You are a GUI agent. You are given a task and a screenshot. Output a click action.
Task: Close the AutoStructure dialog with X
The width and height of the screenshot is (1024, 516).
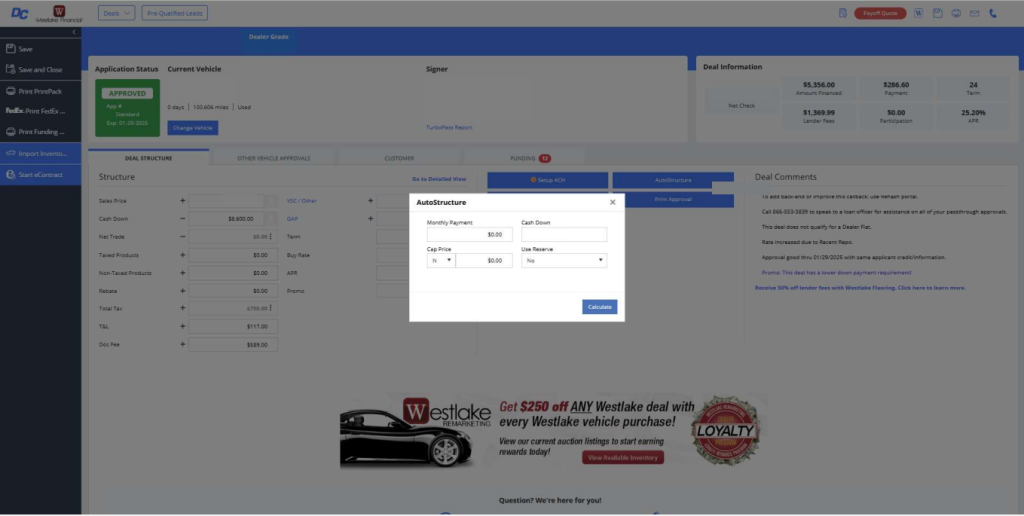(613, 202)
